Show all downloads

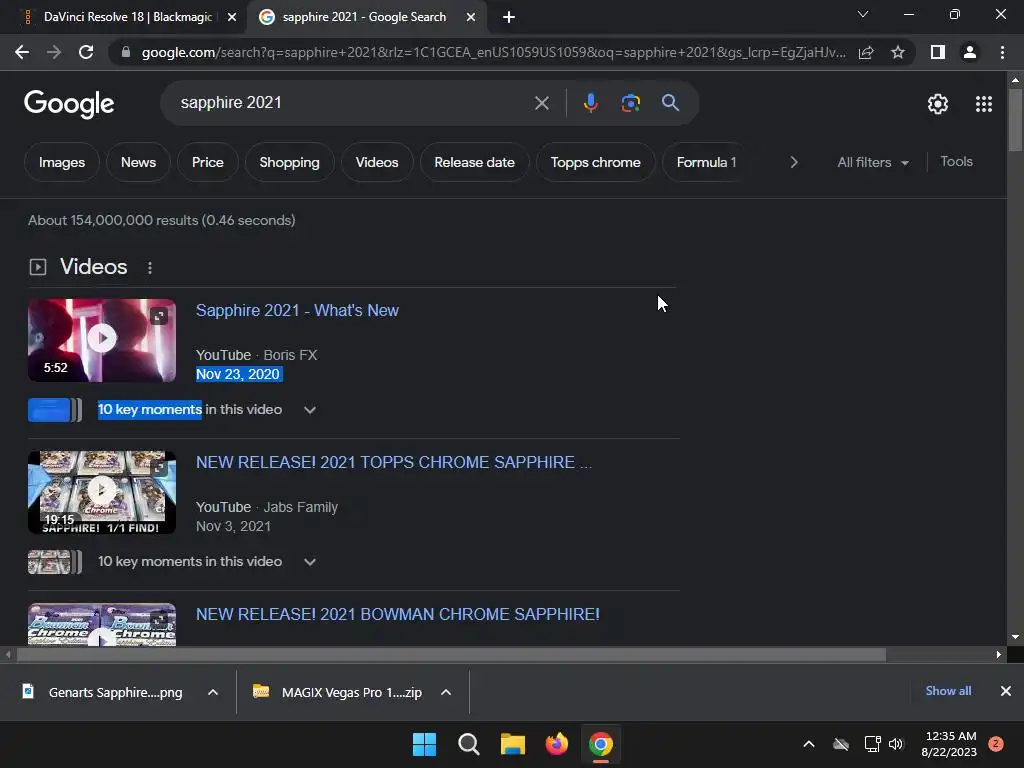(x=948, y=691)
